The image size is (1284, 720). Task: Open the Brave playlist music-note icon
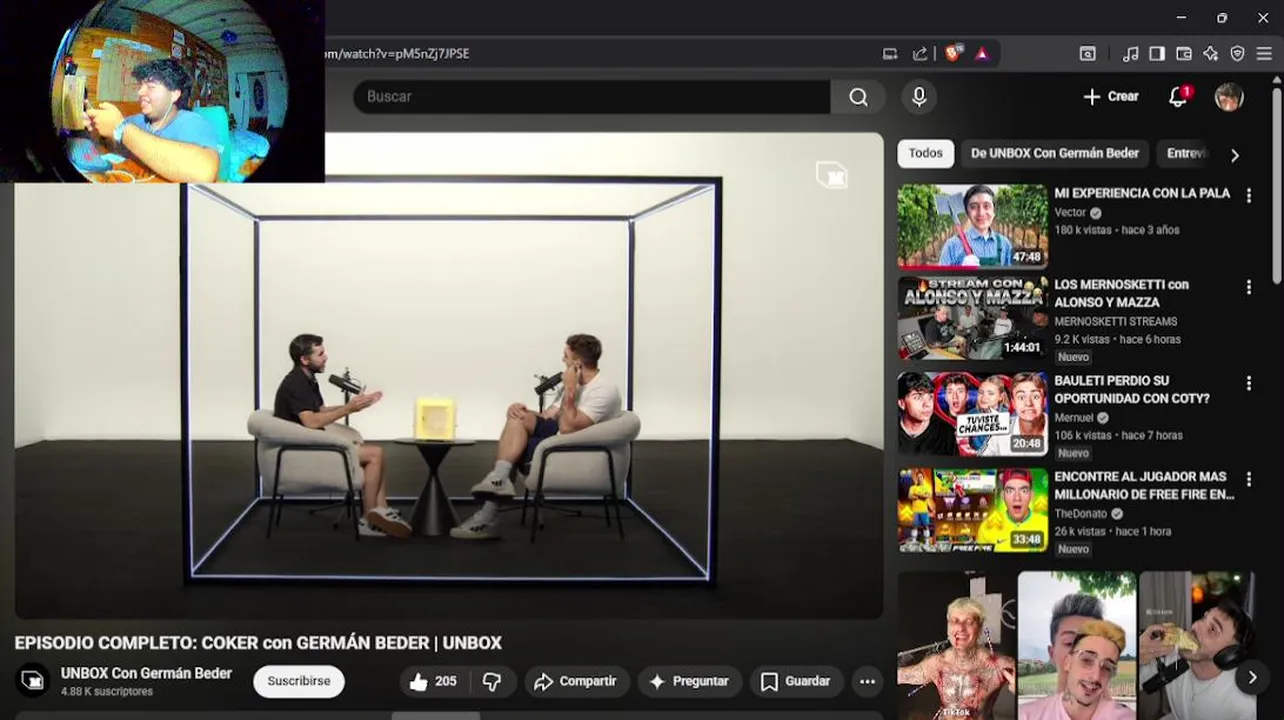click(x=1131, y=54)
